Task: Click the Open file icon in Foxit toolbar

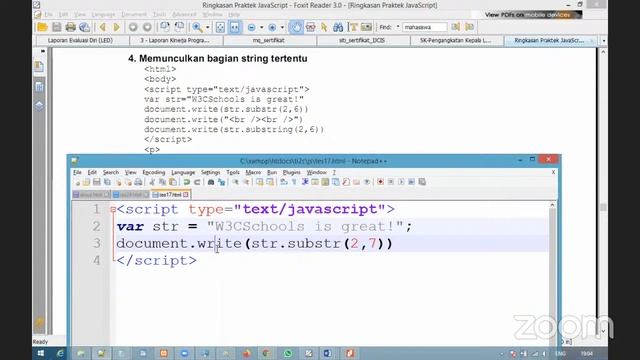Action: coord(42,27)
